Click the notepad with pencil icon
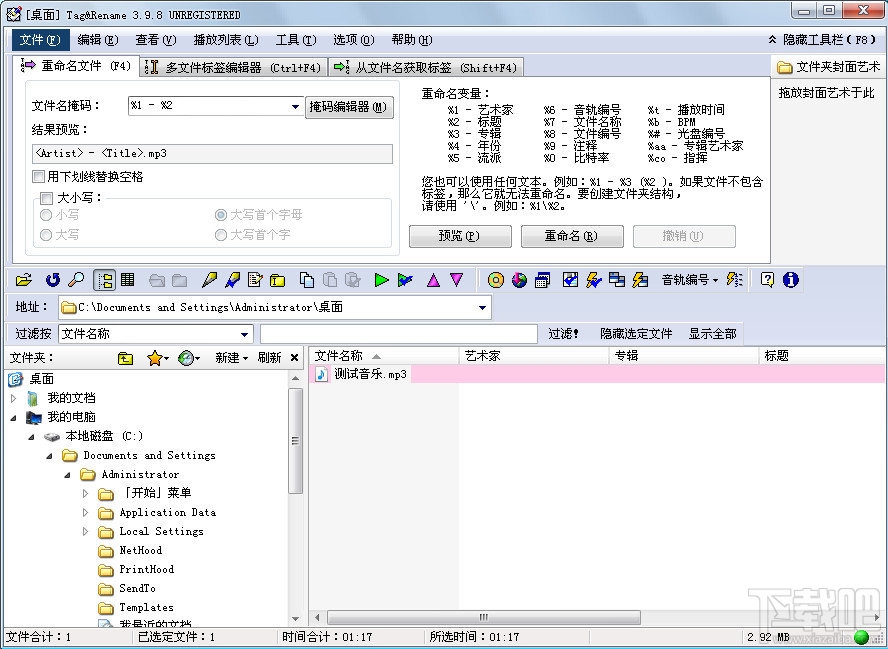The image size is (888, 649). coord(255,279)
